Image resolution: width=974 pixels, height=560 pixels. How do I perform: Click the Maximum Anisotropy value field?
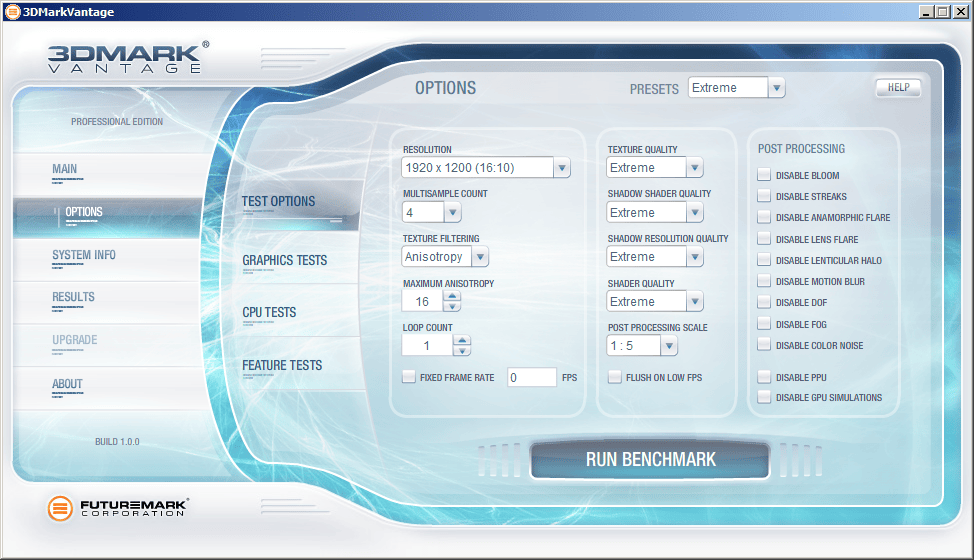pyautogui.click(x=422, y=302)
